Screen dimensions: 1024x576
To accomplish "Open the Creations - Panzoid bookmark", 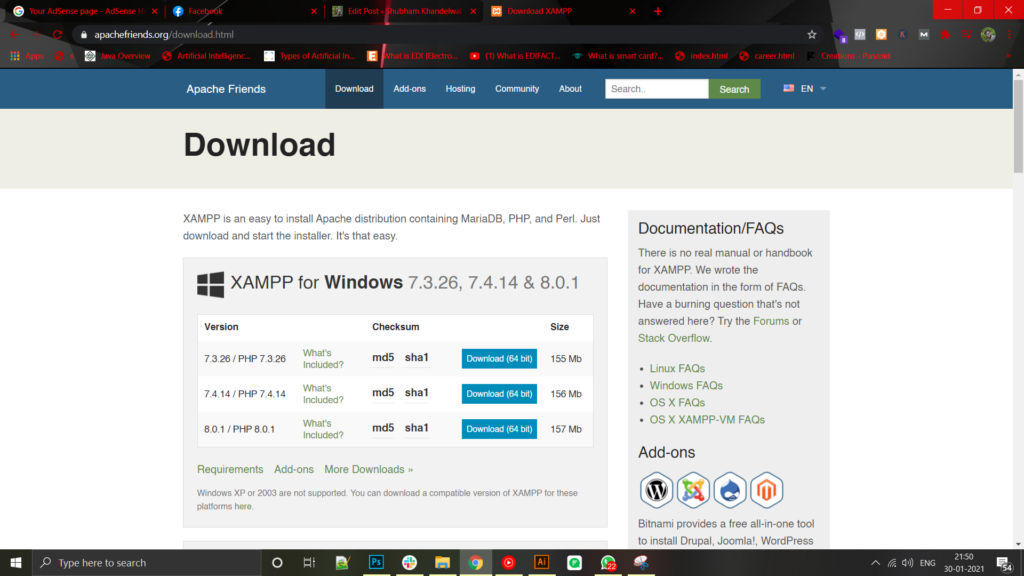I will point(848,56).
